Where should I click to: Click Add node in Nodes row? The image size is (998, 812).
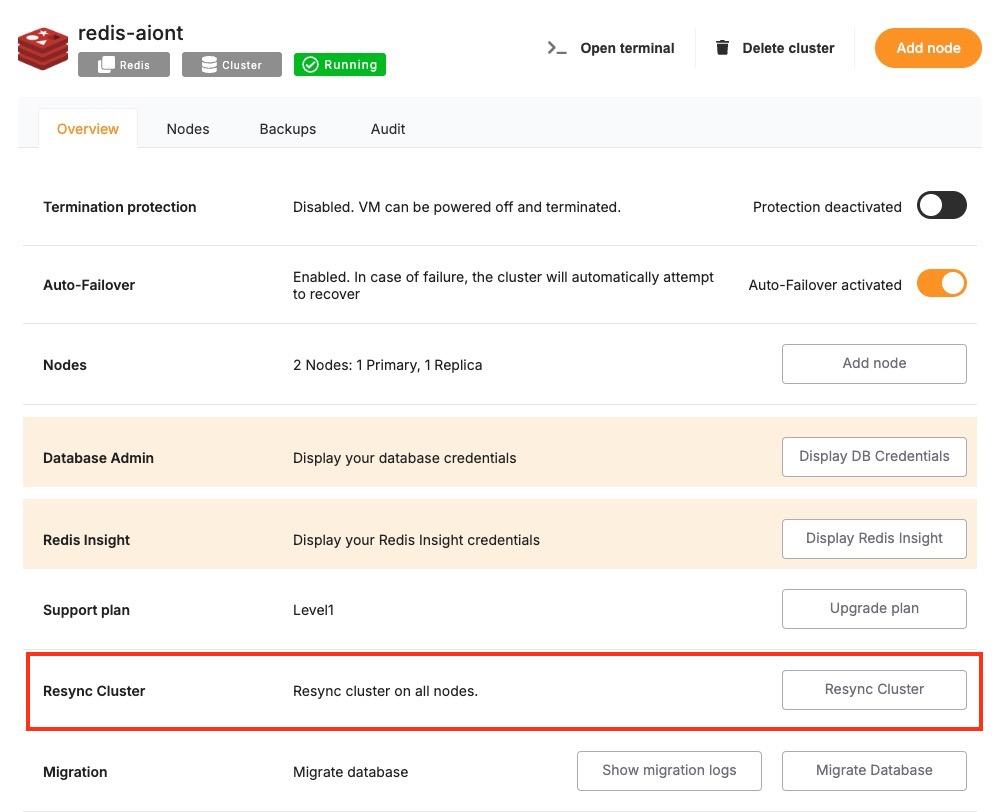pos(874,364)
